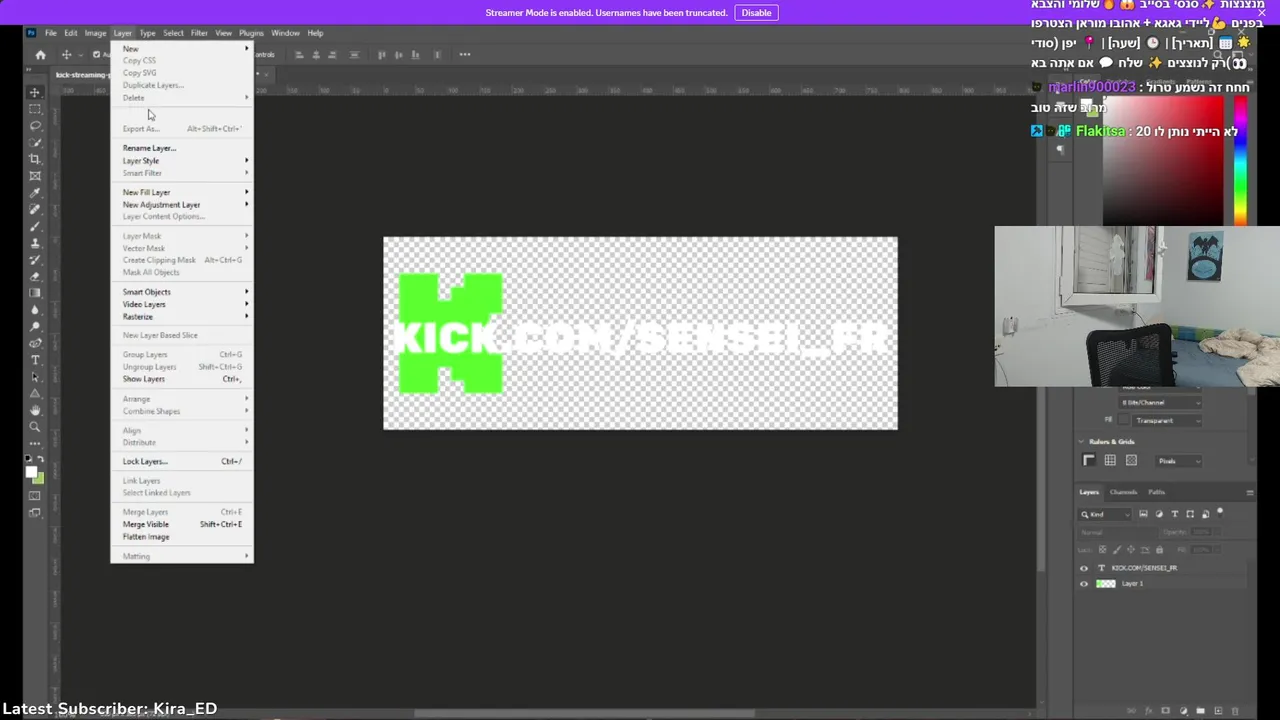1280x720 pixels.
Task: Expand the Smart Objects submenu
Action: pyautogui.click(x=181, y=292)
